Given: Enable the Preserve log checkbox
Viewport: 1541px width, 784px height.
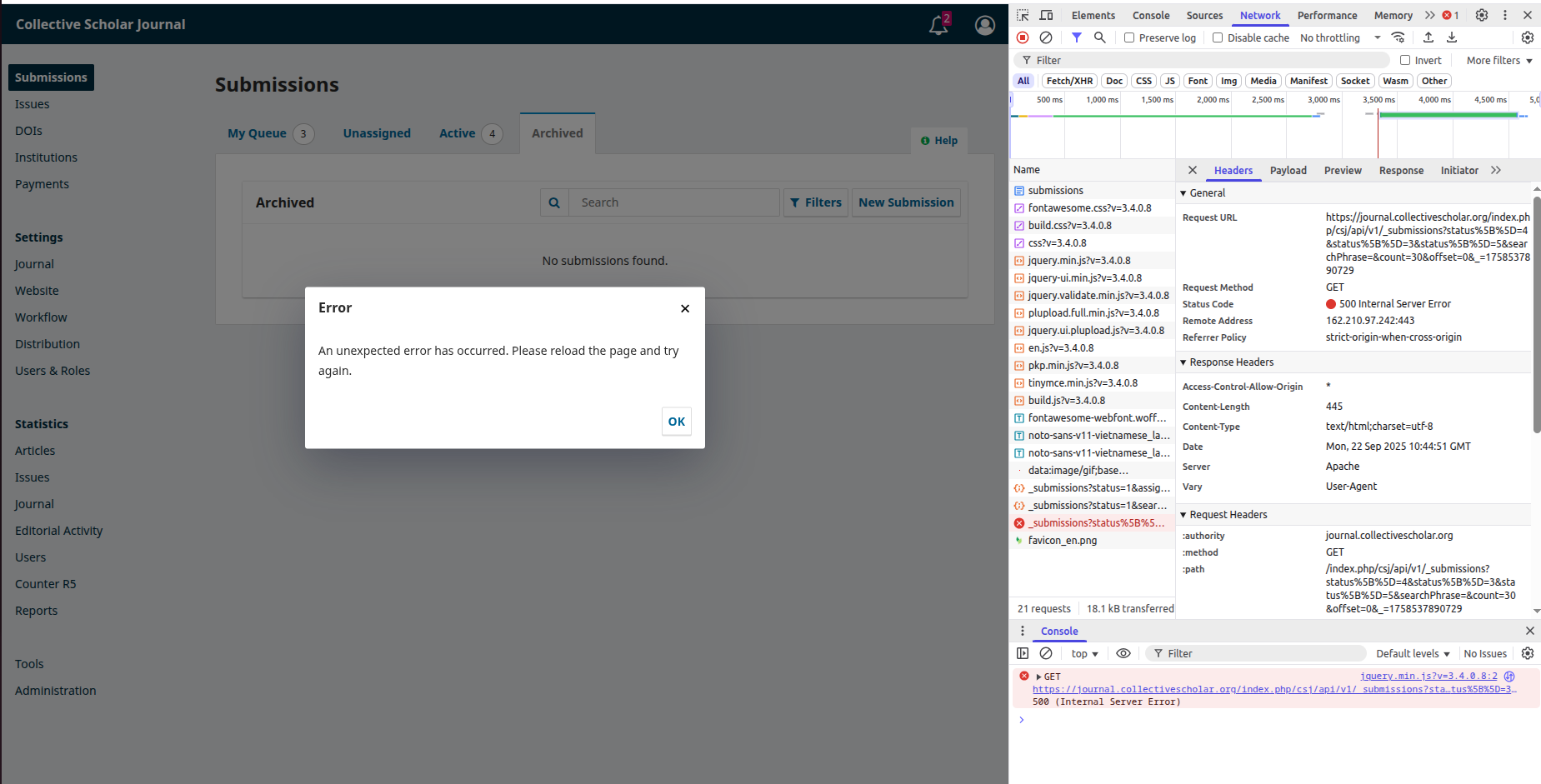Looking at the screenshot, I should click(x=1129, y=37).
